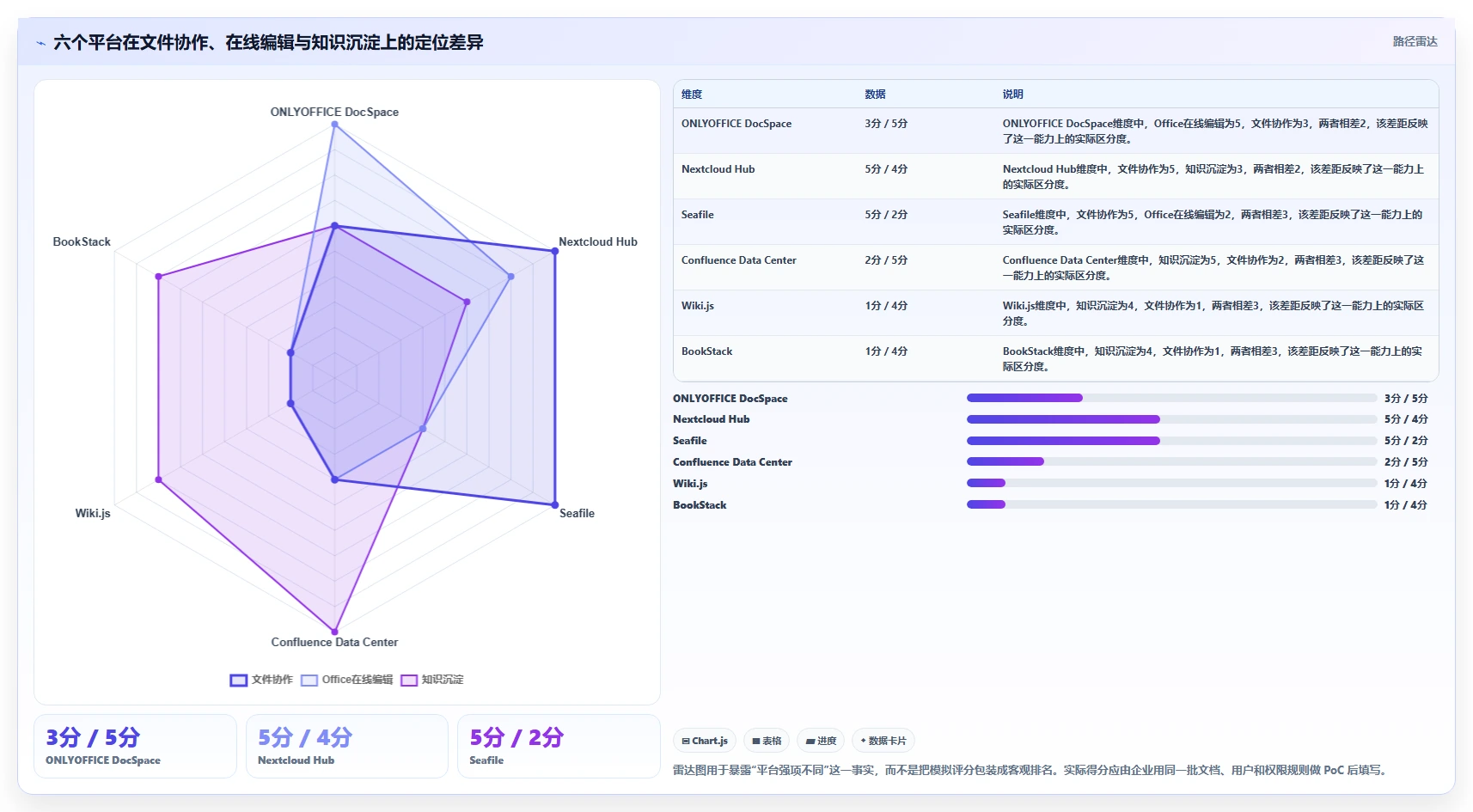
Task: Open the Nextcloud Hub 5分 / 4分 data card
Action: (347, 747)
